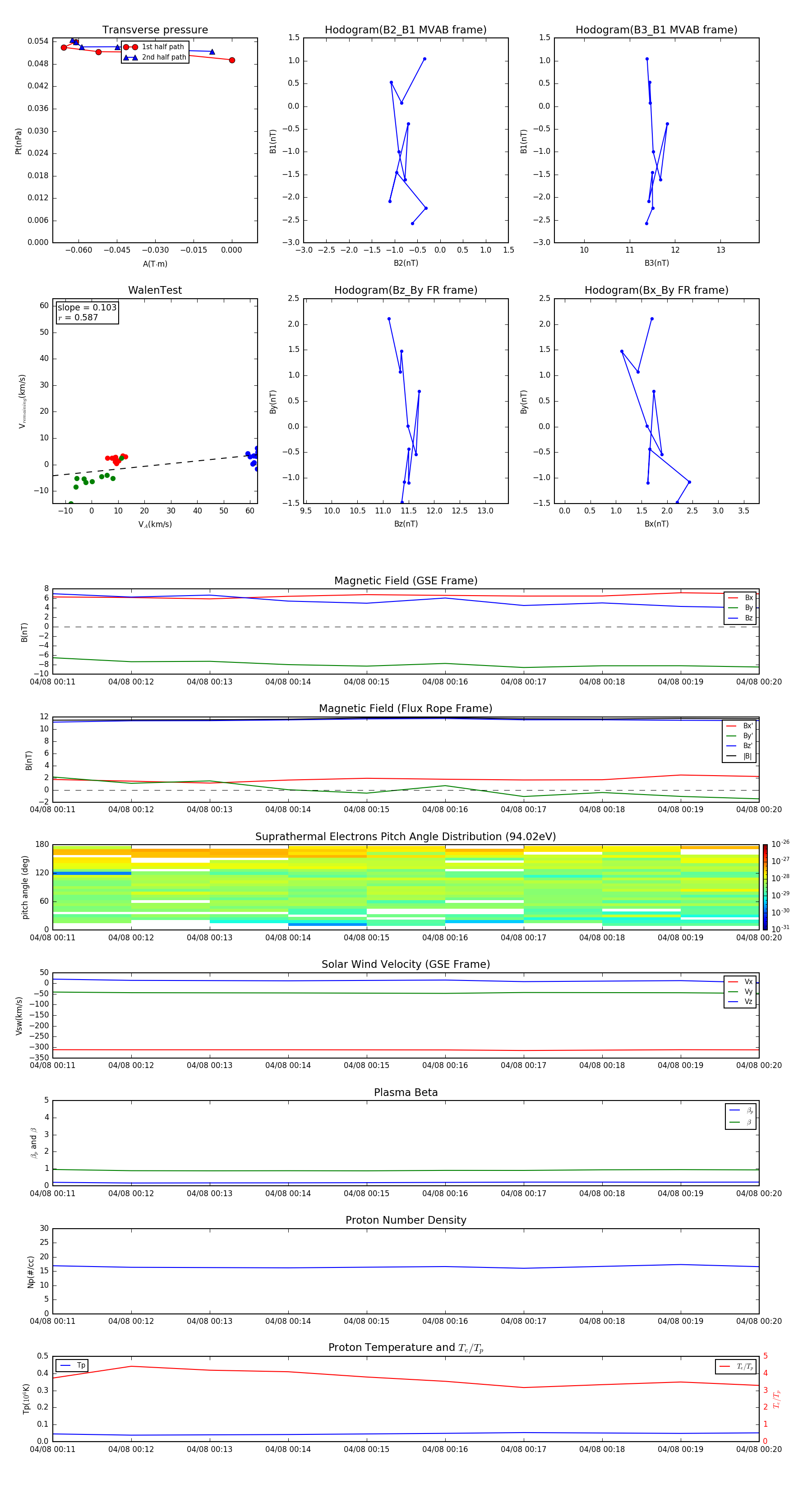Click Bx legend entry in GSE magnetic field
This screenshot has height=1489, width=812.
740,598
